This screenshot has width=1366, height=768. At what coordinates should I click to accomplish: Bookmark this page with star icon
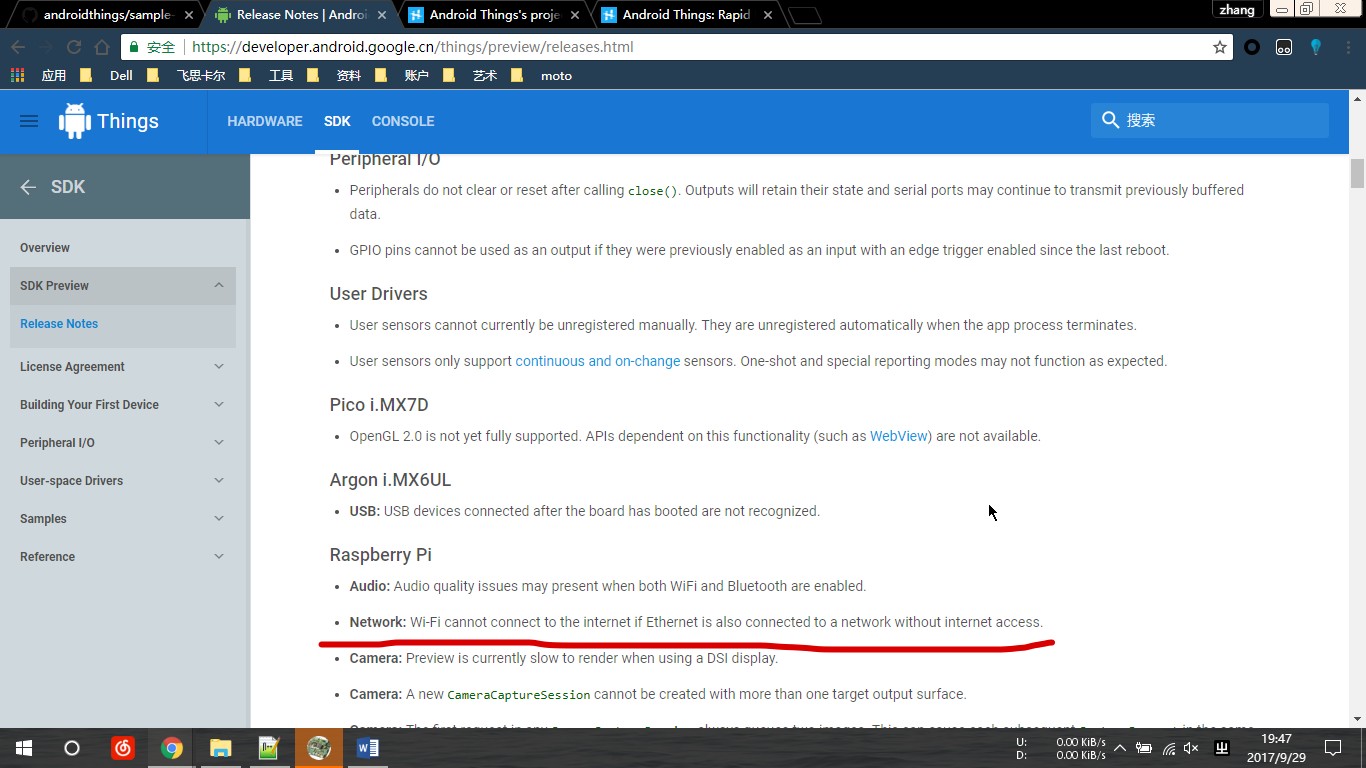(1219, 47)
